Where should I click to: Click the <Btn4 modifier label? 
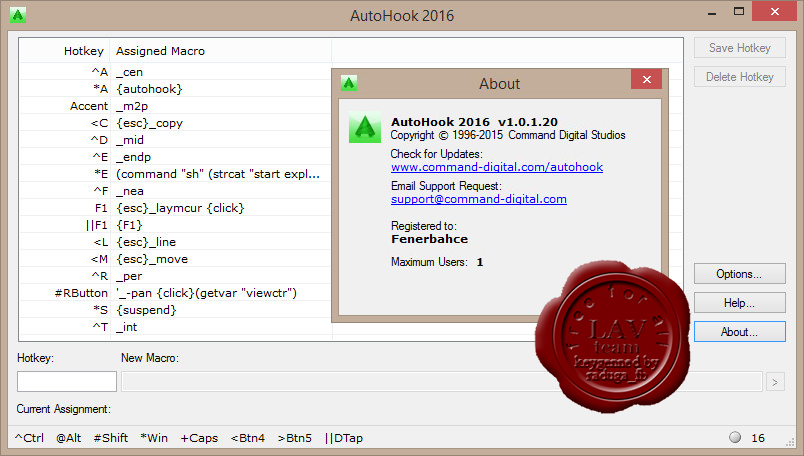tap(248, 438)
